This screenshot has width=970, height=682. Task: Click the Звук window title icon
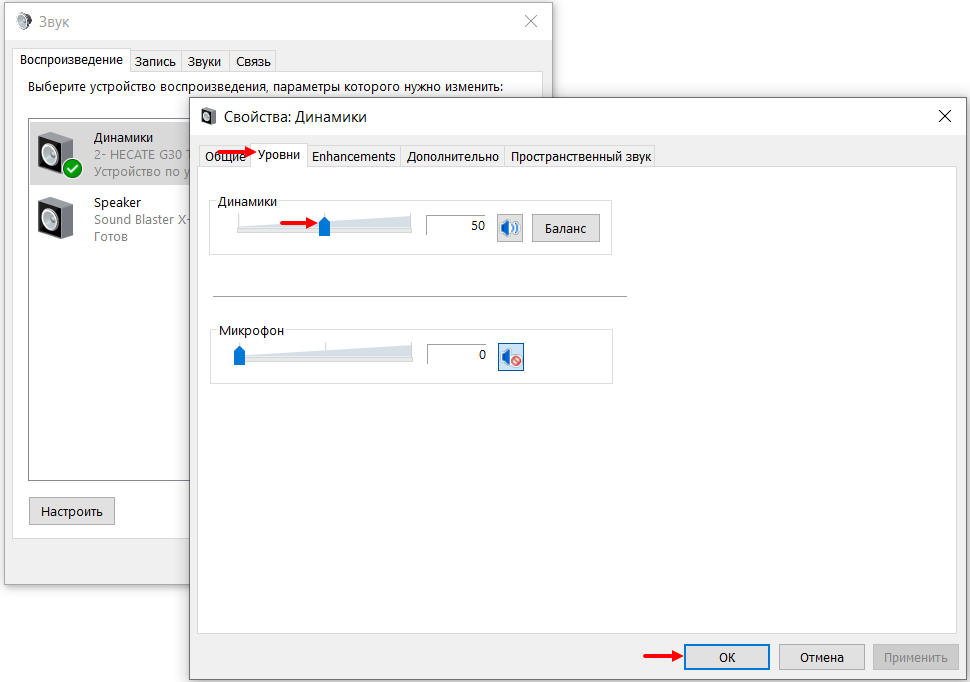[x=24, y=22]
